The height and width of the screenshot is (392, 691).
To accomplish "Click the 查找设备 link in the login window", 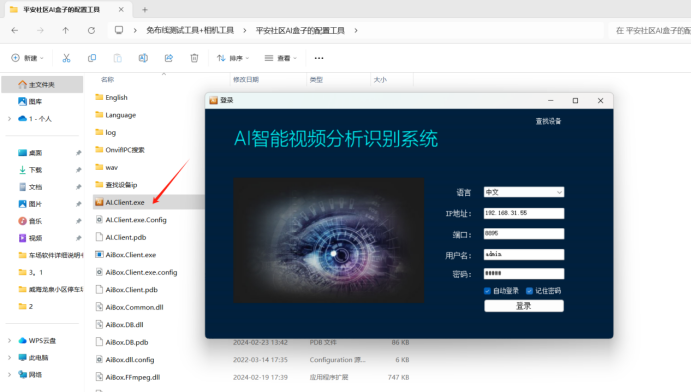I will pyautogui.click(x=548, y=121).
